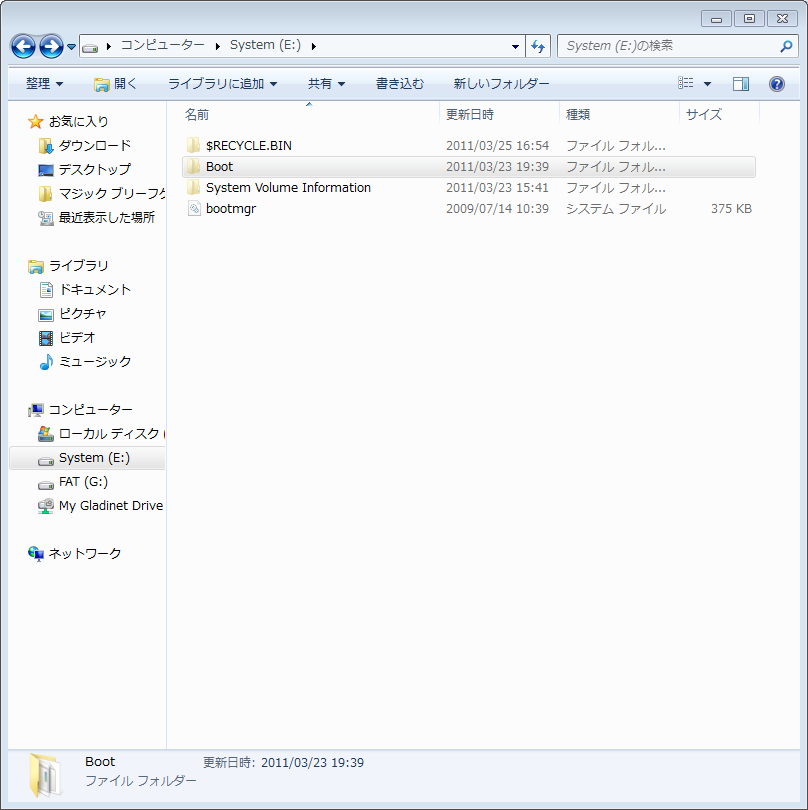Image resolution: width=808 pixels, height=810 pixels.
Task: Sort by the 種類 column header
Action: click(x=619, y=114)
